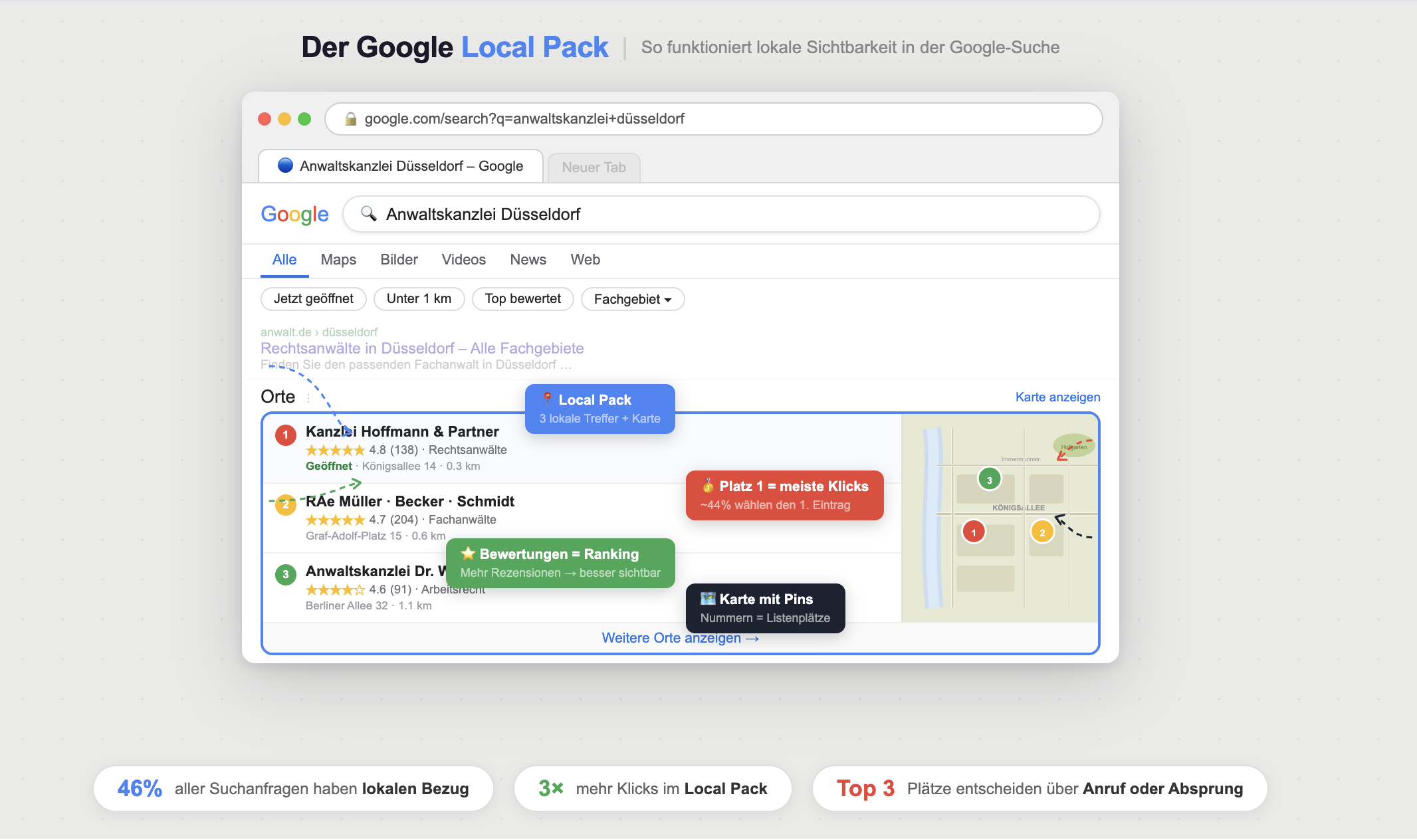1417x840 pixels.
Task: Activate the Top bewertet filter
Action: pos(522,298)
